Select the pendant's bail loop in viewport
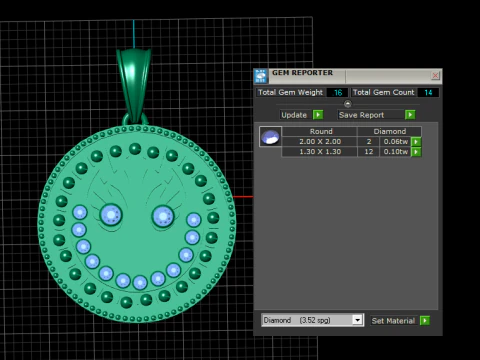 (x=134, y=85)
